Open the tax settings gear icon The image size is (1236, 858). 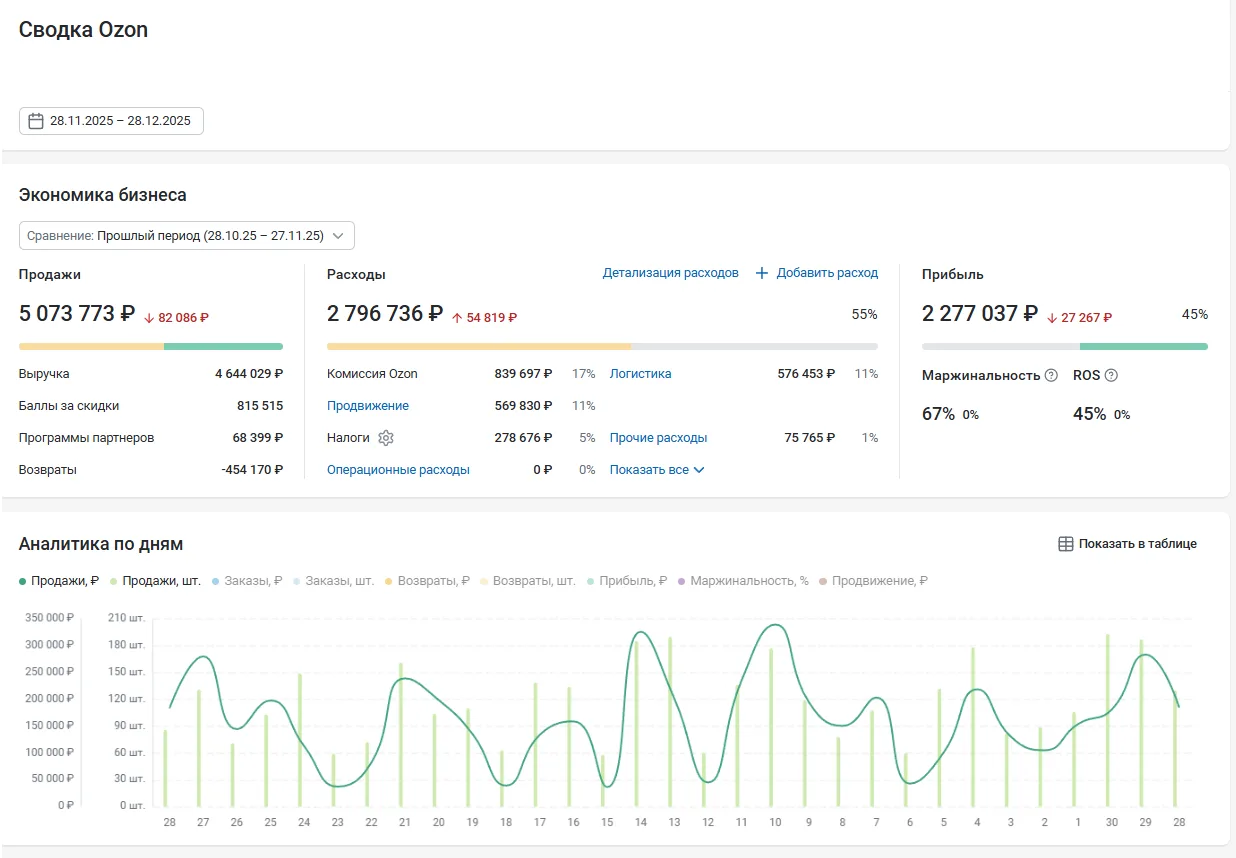[386, 438]
